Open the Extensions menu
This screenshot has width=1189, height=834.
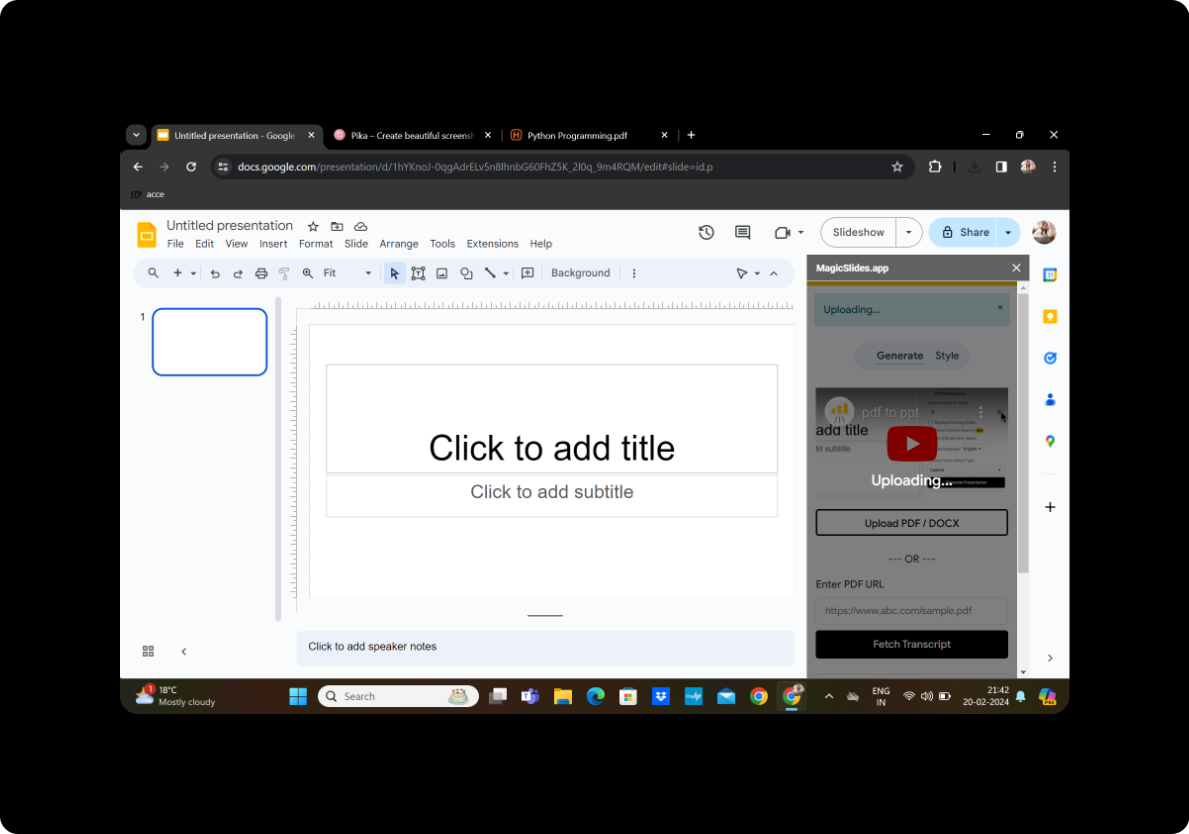492,244
